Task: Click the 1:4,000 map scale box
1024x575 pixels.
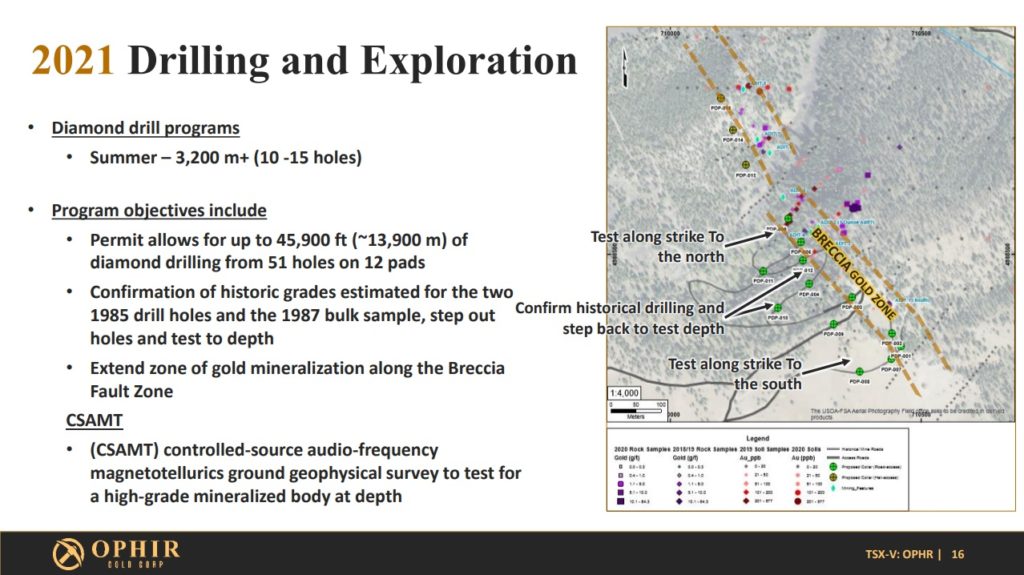Action: pos(624,393)
